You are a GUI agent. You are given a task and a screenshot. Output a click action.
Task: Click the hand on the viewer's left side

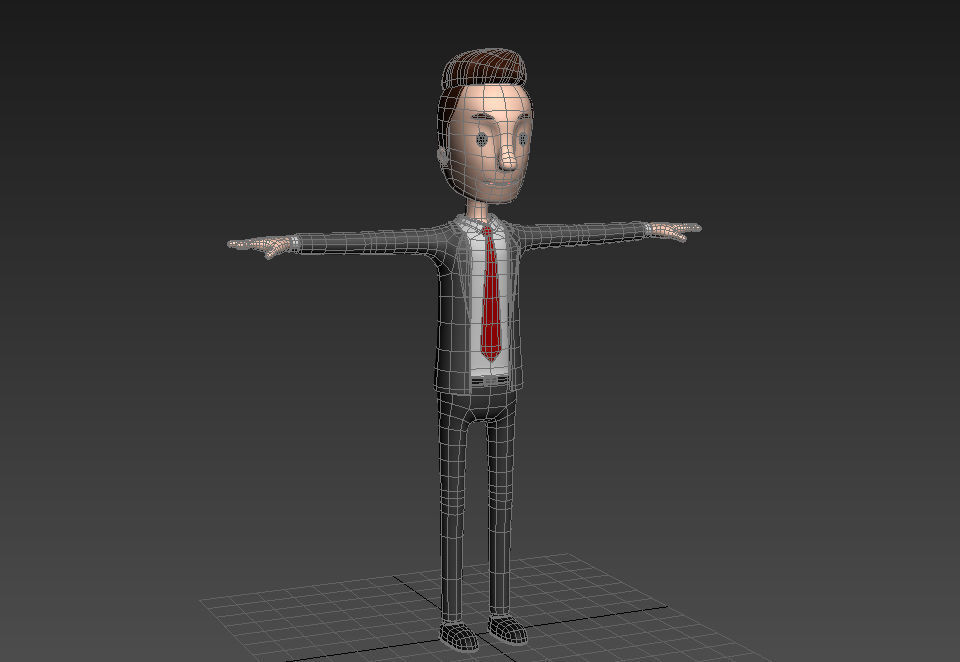tap(262, 246)
